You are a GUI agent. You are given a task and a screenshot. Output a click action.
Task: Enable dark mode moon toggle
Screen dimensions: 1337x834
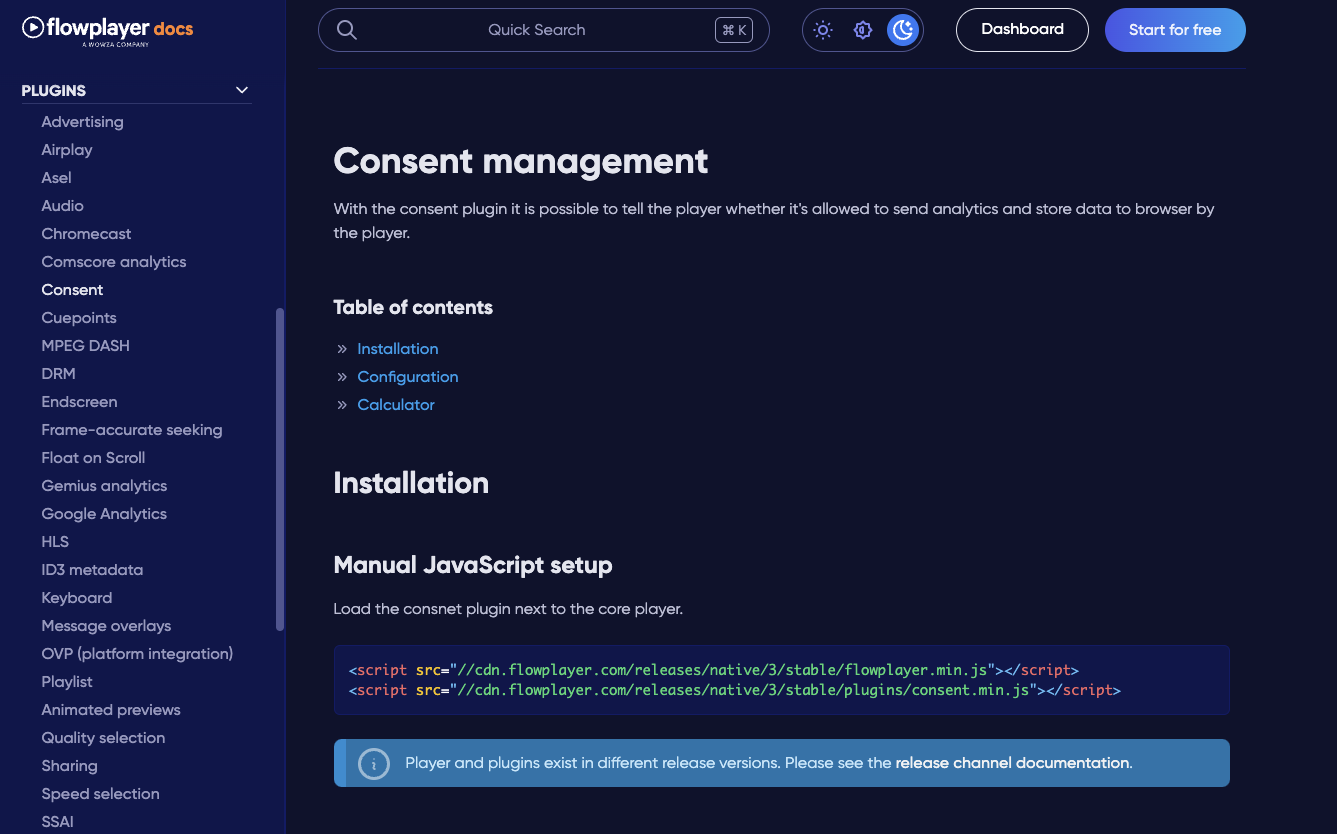903,30
